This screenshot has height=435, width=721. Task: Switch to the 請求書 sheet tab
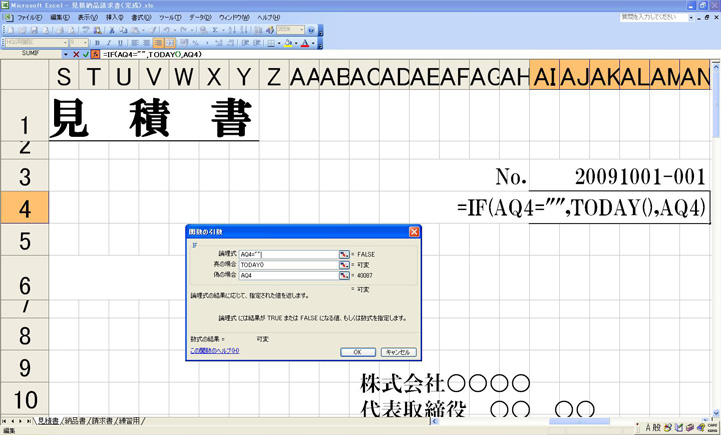[102, 421]
